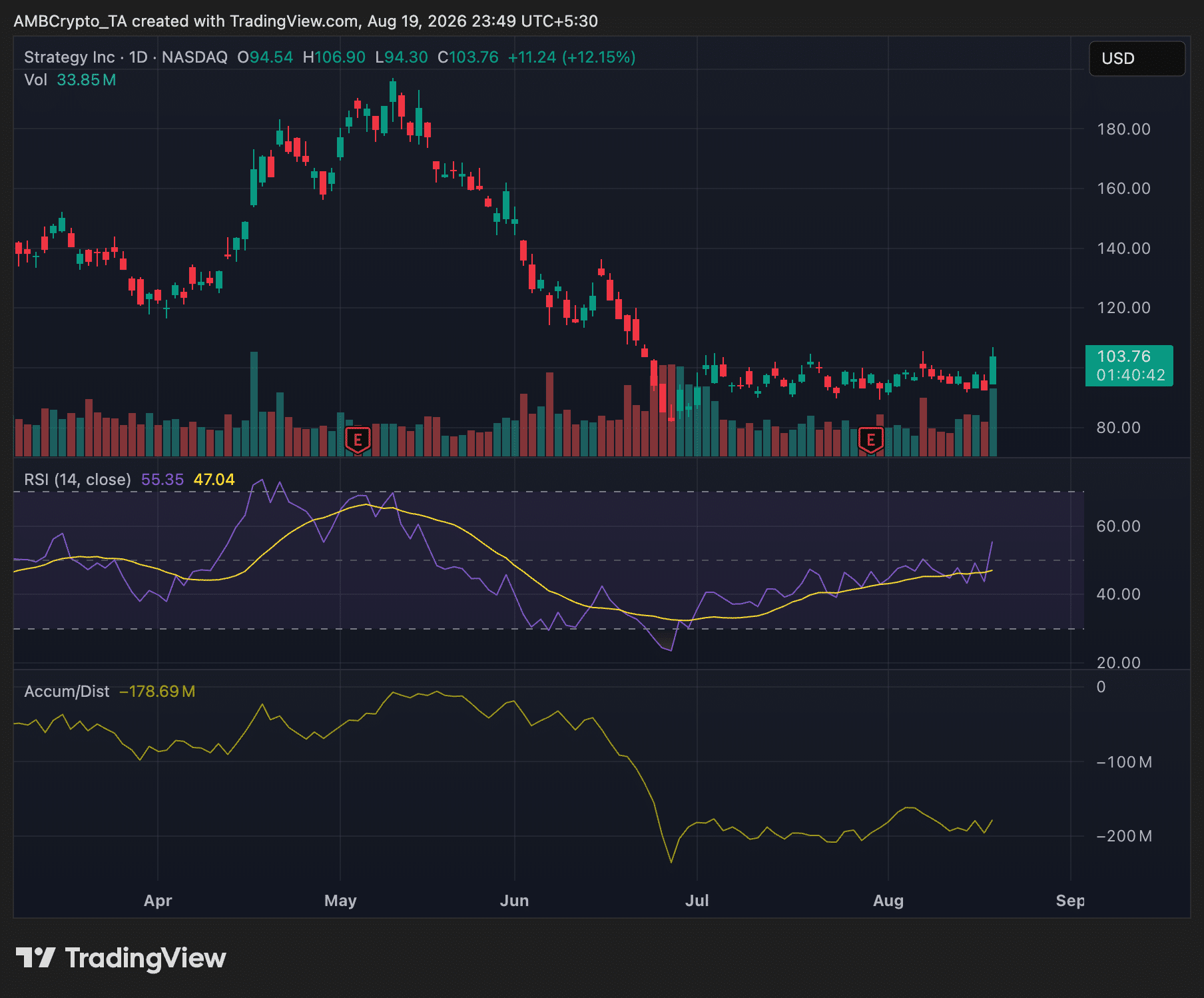Click the Apr label on time axis
This screenshot has width=1204, height=998.
pos(158,901)
